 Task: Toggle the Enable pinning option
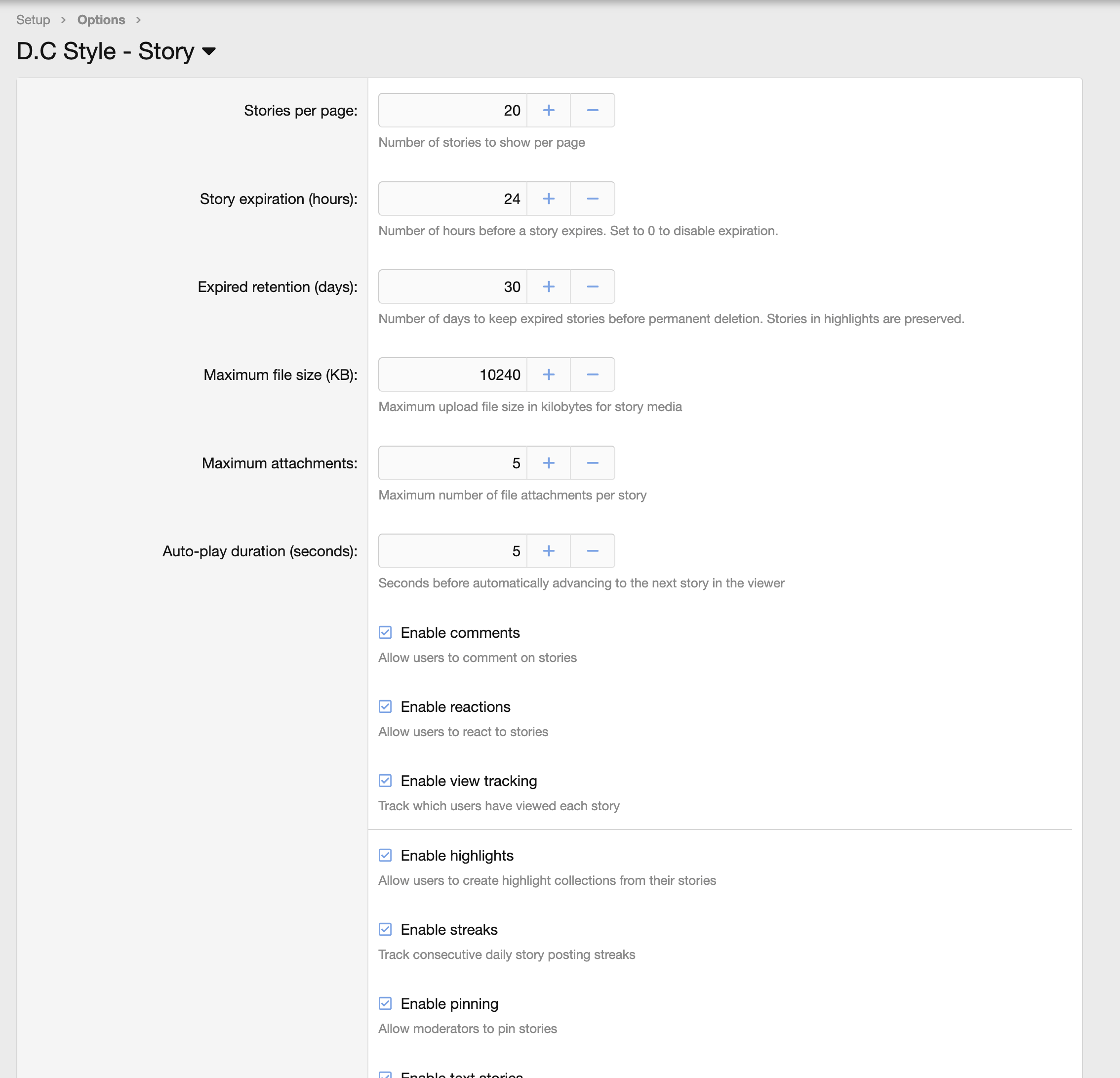tap(385, 1003)
